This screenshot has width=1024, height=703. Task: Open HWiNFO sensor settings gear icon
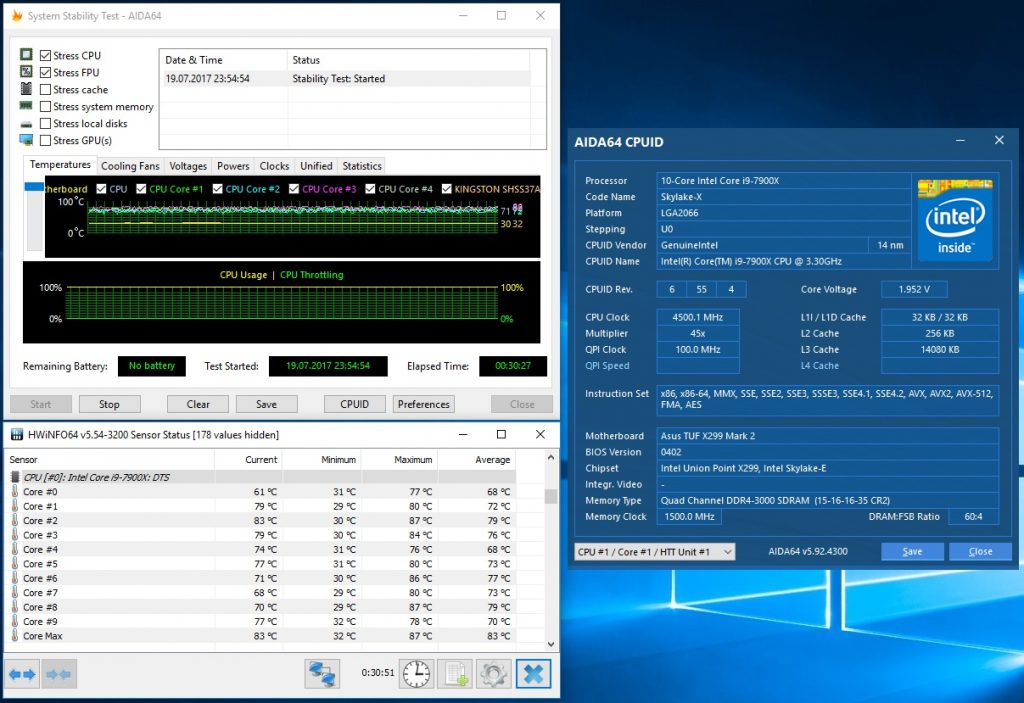[x=494, y=674]
